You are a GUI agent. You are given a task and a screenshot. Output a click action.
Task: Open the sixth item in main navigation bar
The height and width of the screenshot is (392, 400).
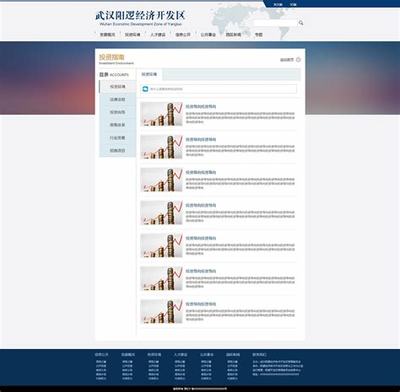(x=233, y=34)
